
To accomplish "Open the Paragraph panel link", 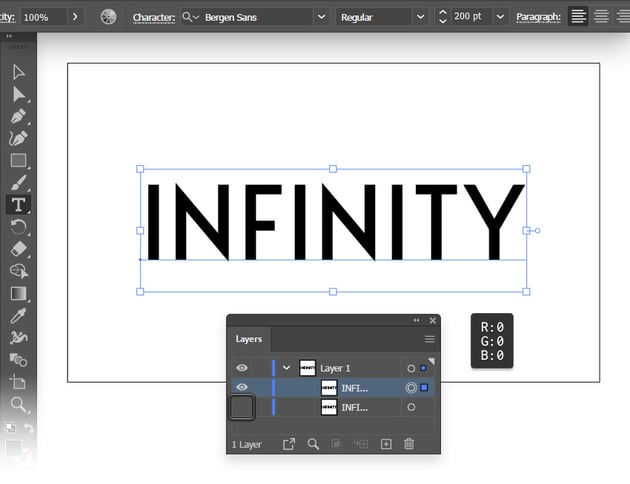I will [538, 17].
